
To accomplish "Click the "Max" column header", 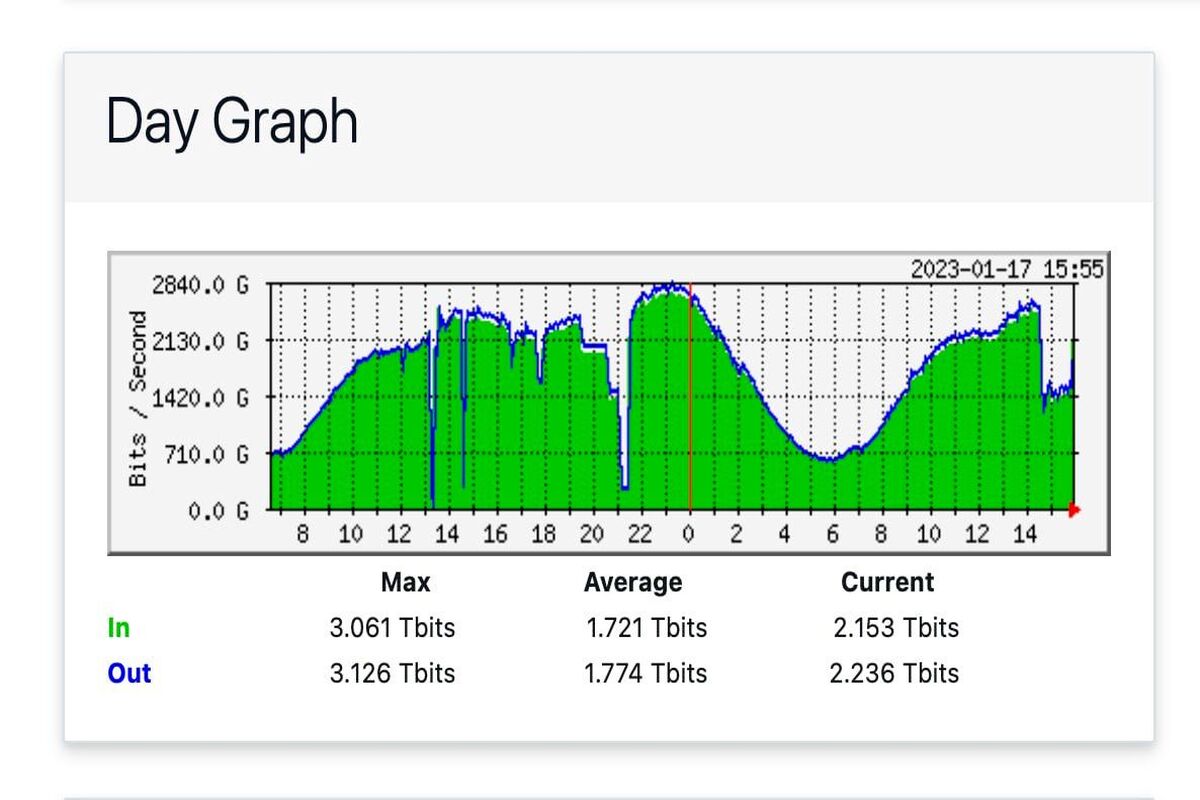I will coord(405,582).
